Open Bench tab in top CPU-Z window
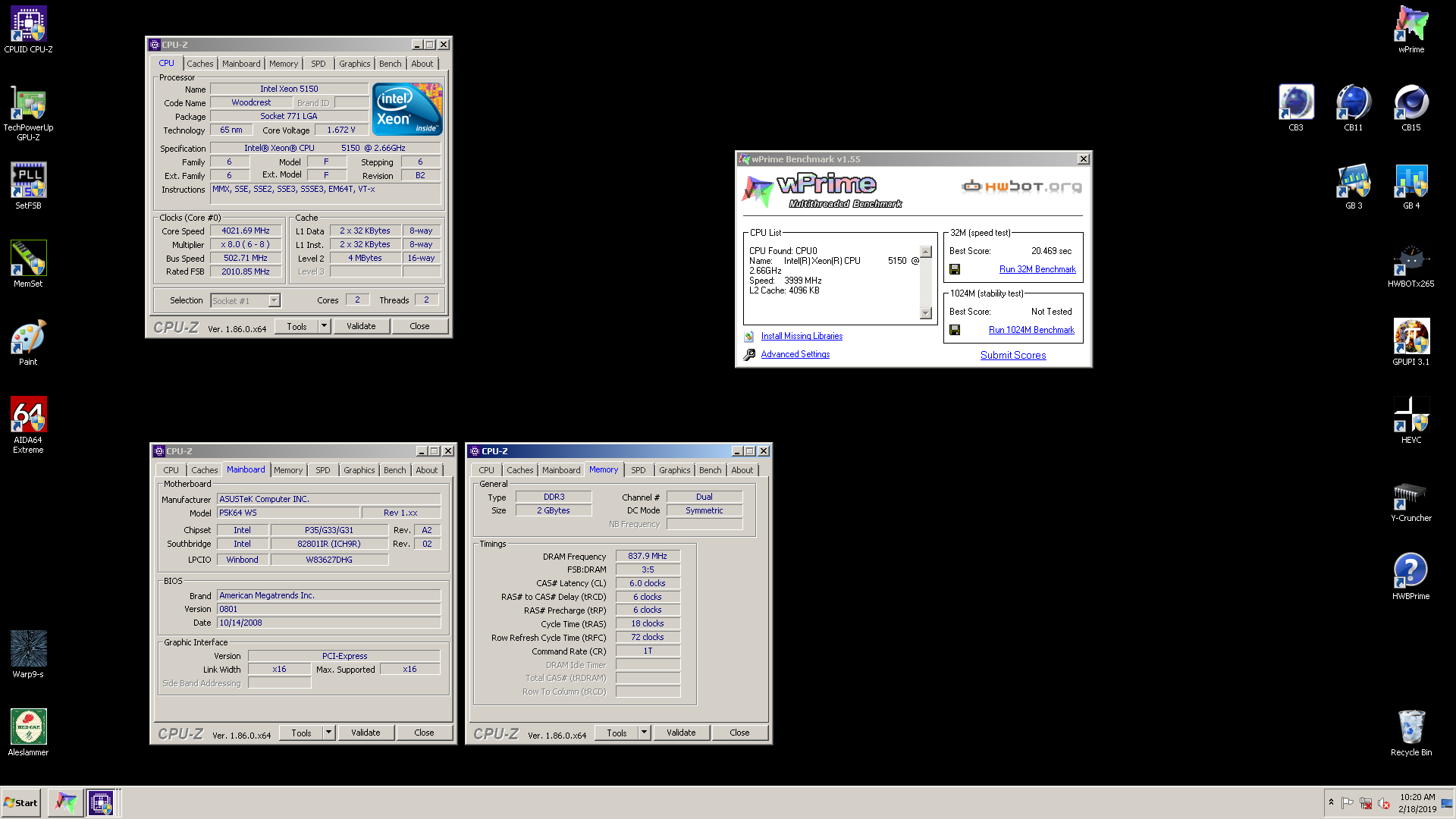Viewport: 1456px width, 819px height. tap(391, 64)
